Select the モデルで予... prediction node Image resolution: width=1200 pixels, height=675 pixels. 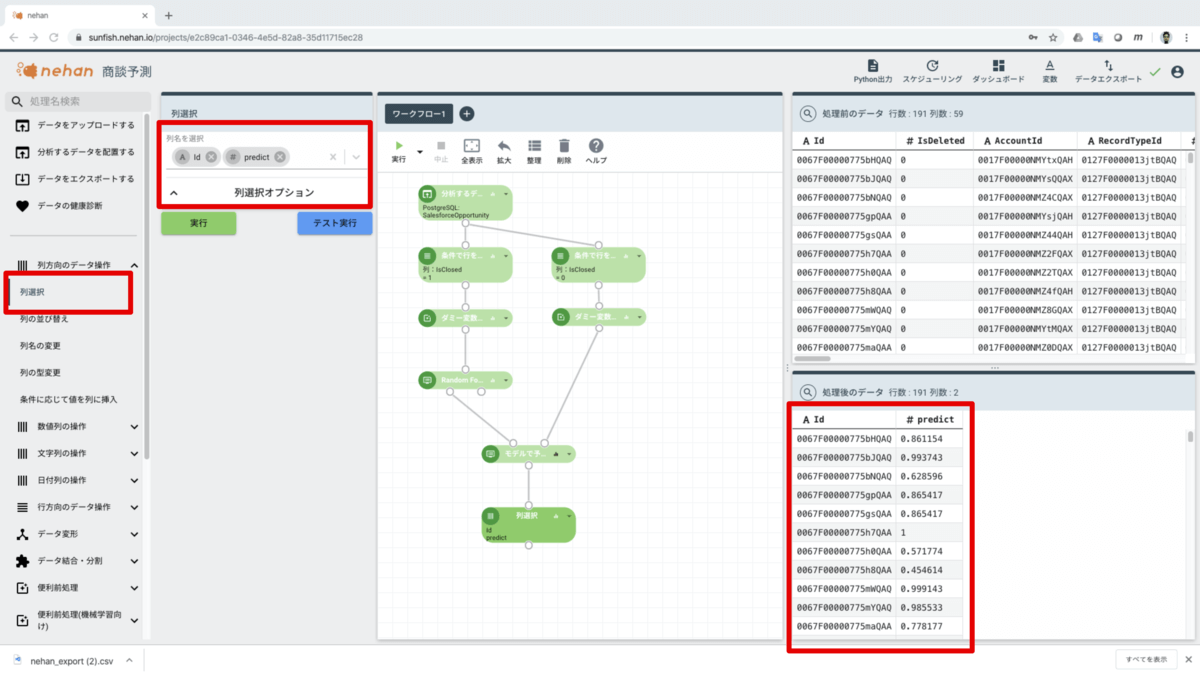coord(528,454)
